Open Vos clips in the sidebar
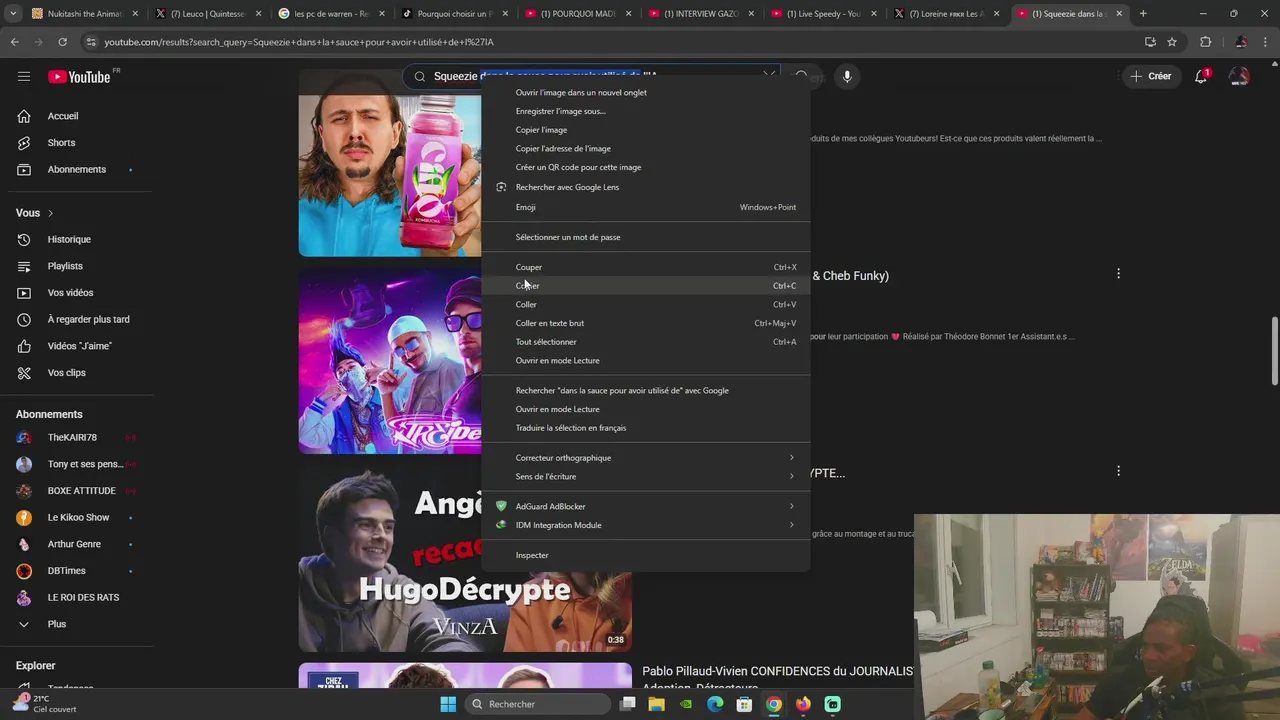The image size is (1280, 720). coord(66,372)
